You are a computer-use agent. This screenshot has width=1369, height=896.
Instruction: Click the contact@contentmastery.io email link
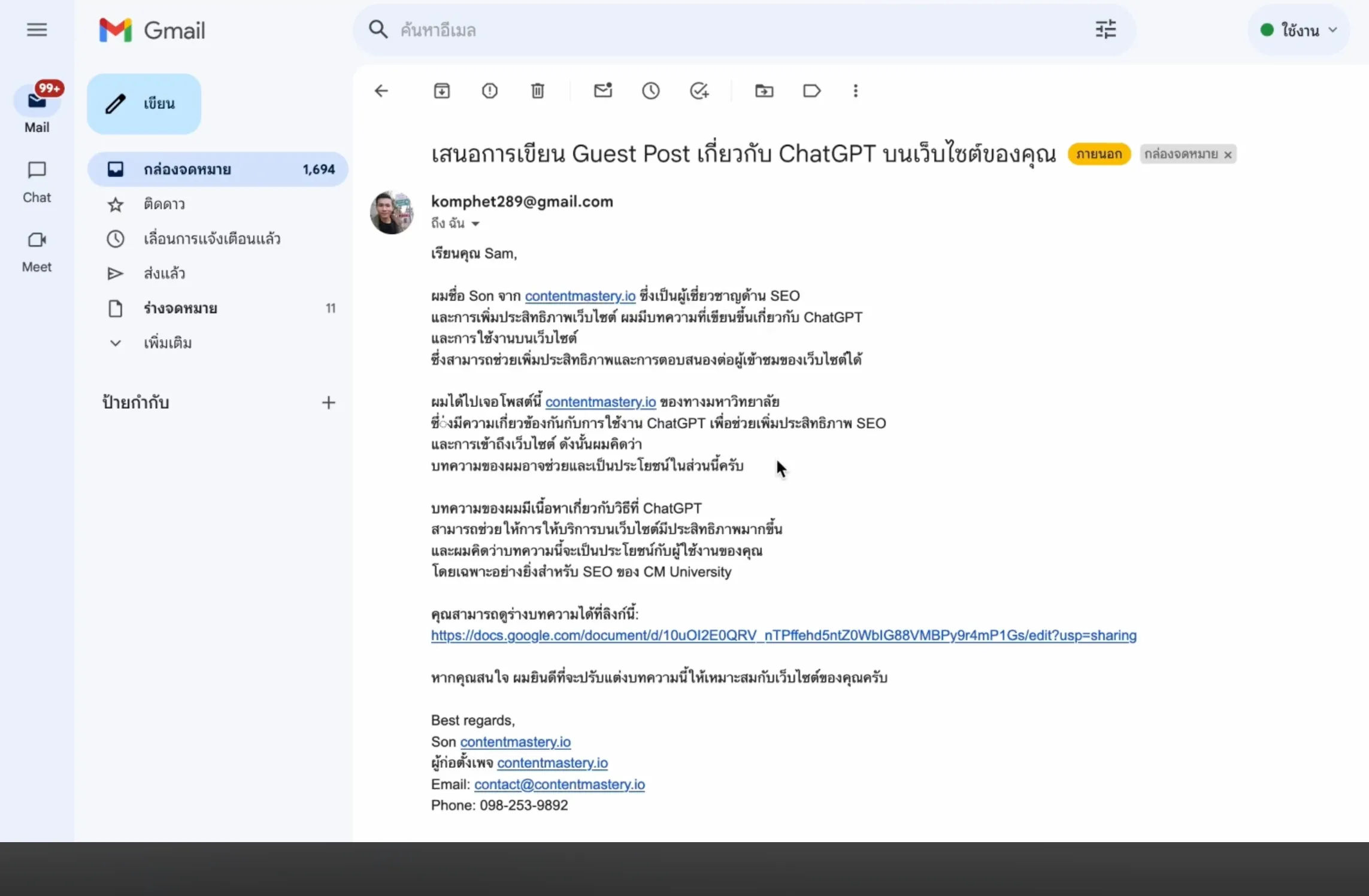click(x=559, y=785)
